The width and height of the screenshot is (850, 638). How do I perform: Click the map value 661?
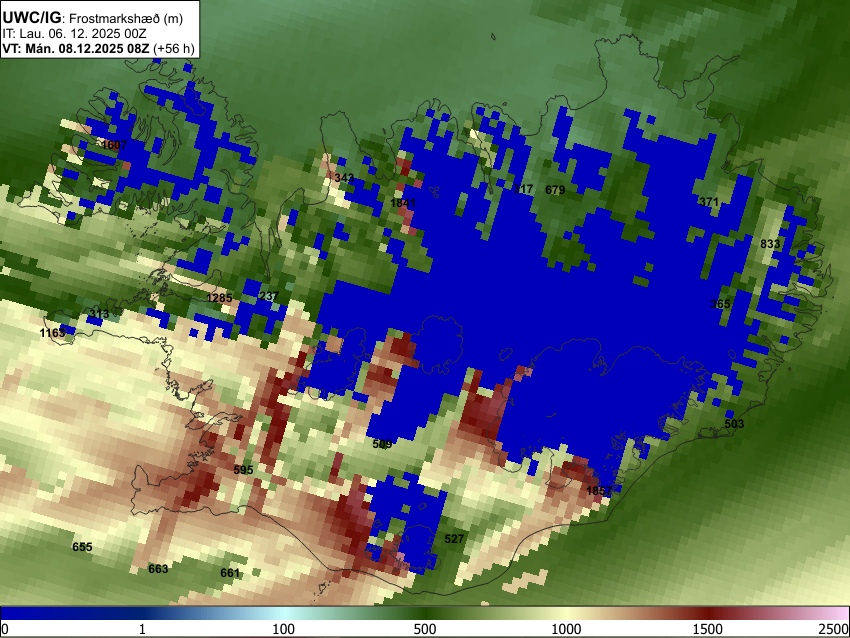click(230, 573)
